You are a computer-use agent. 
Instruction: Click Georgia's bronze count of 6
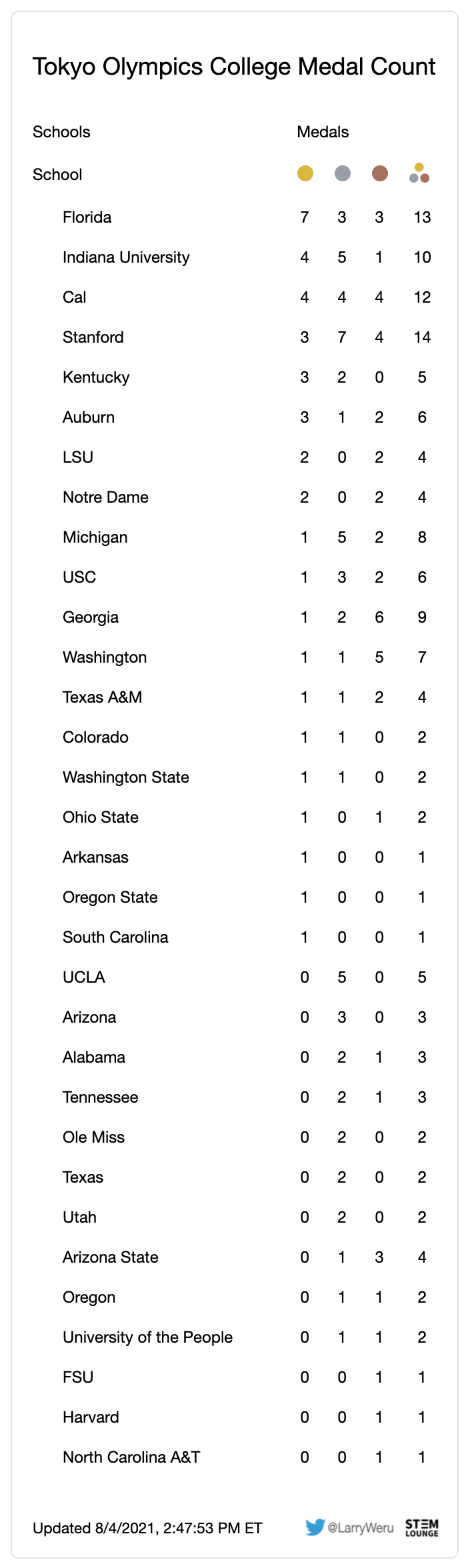pyautogui.click(x=379, y=617)
